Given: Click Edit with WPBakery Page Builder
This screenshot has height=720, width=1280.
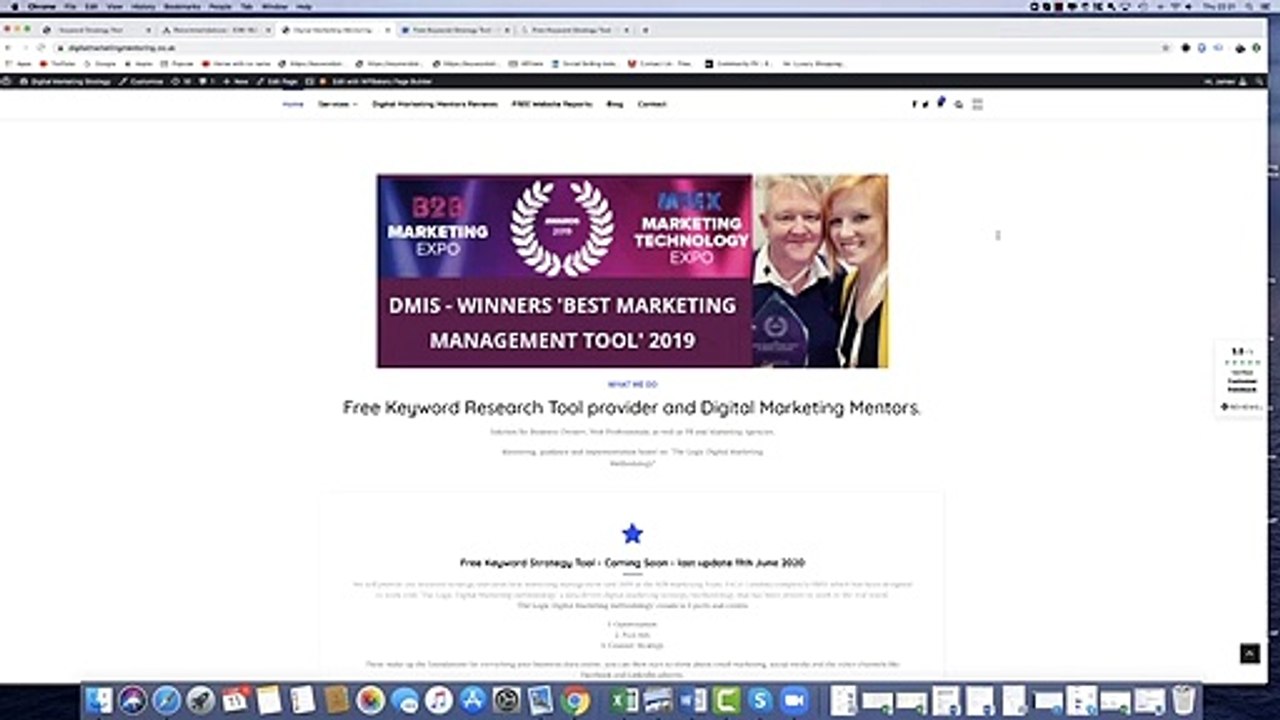Looking at the screenshot, I should coord(377,81).
